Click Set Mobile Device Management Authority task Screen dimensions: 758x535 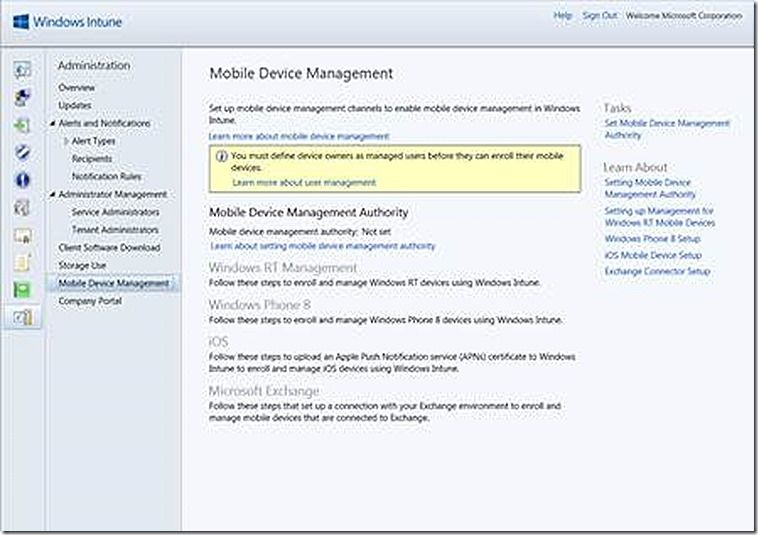pyautogui.click(x=667, y=129)
